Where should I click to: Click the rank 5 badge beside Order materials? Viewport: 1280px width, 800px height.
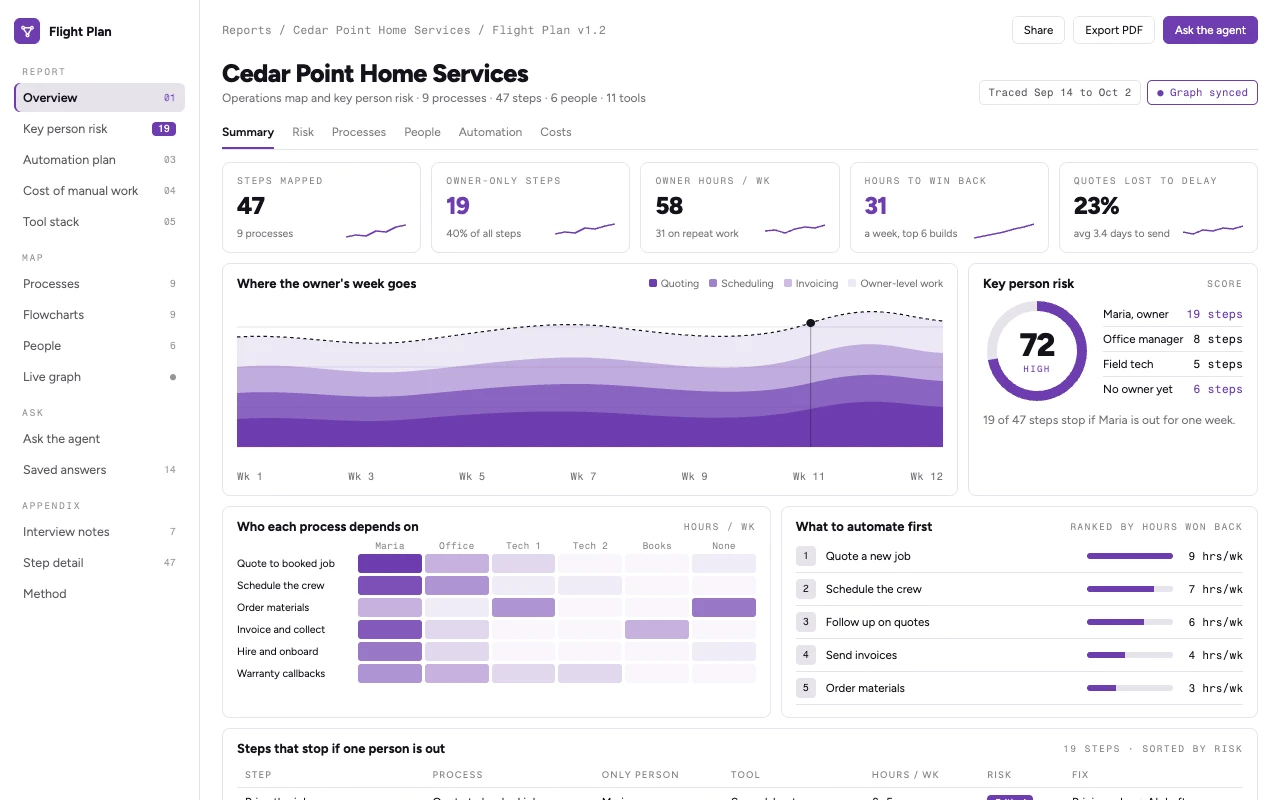click(x=806, y=688)
